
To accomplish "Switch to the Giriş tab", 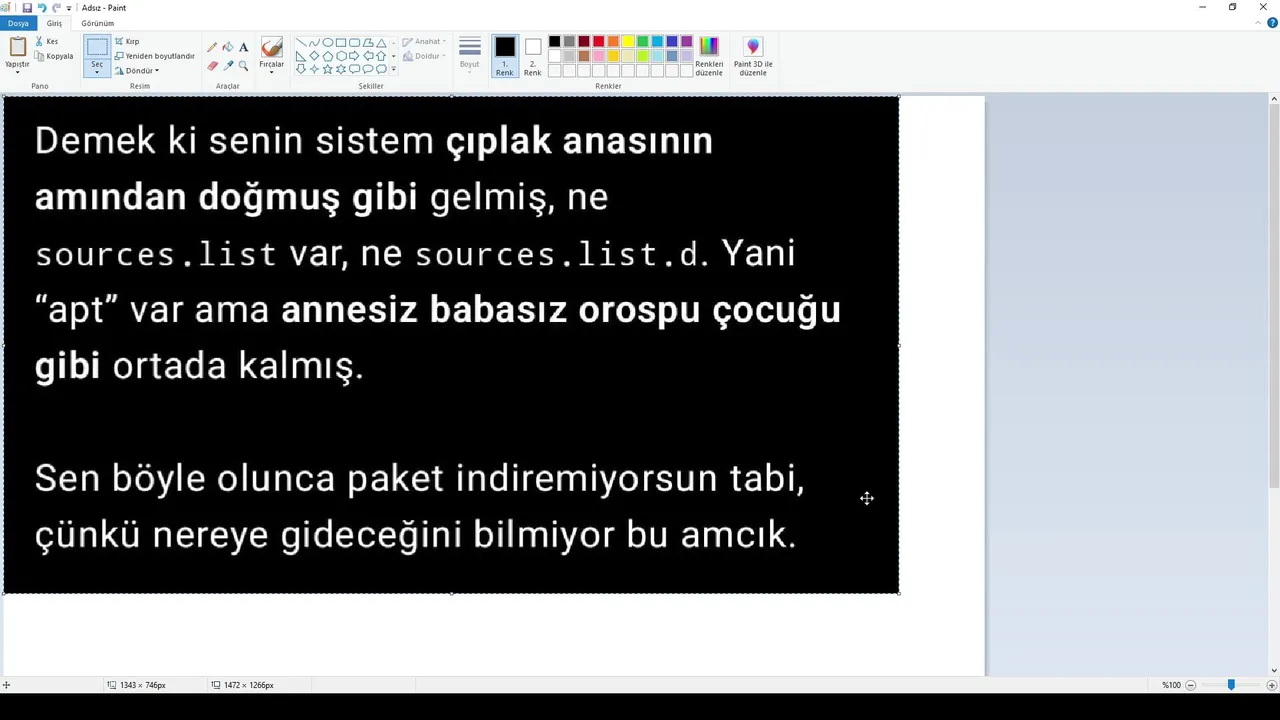I will click(x=54, y=23).
